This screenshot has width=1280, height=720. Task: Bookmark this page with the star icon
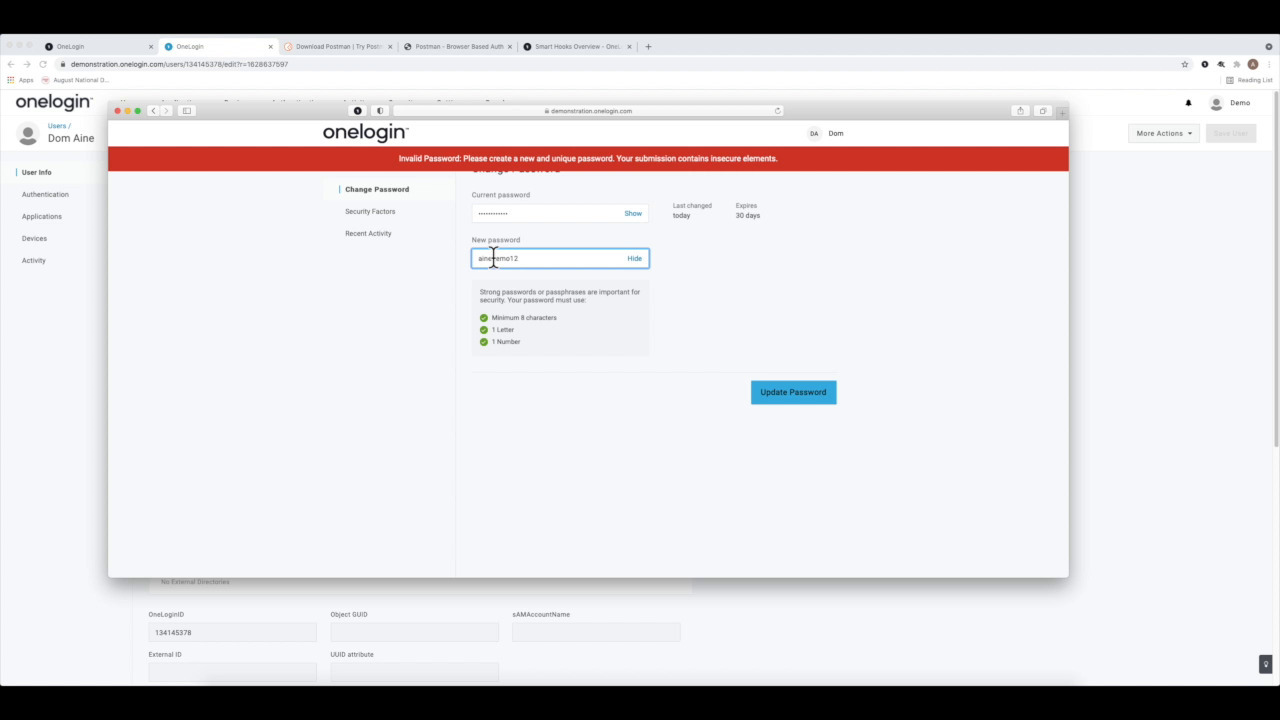tap(1185, 64)
